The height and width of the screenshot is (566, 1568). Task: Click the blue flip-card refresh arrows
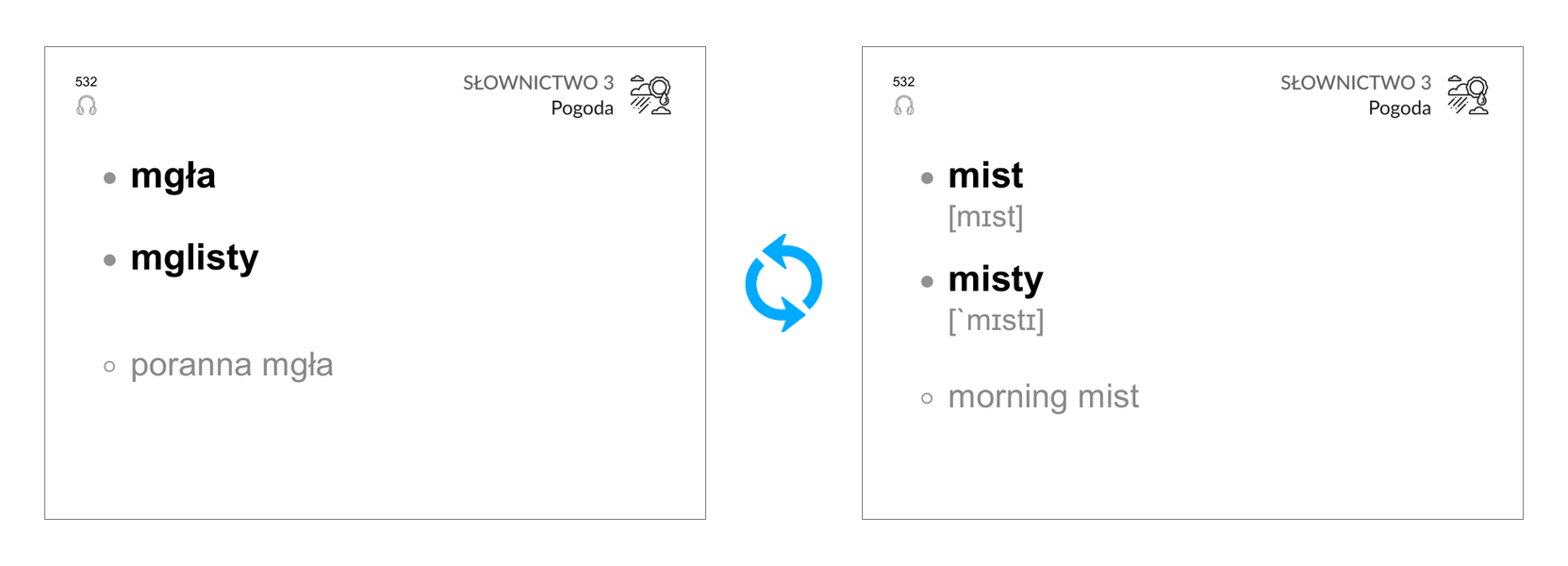[784, 283]
